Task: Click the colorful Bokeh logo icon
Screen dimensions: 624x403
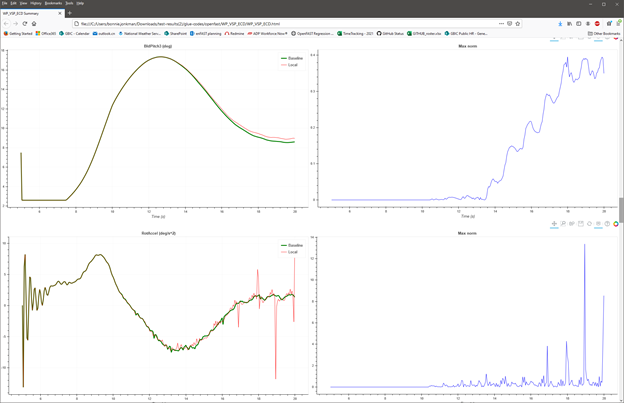Action: pyautogui.click(x=616, y=224)
